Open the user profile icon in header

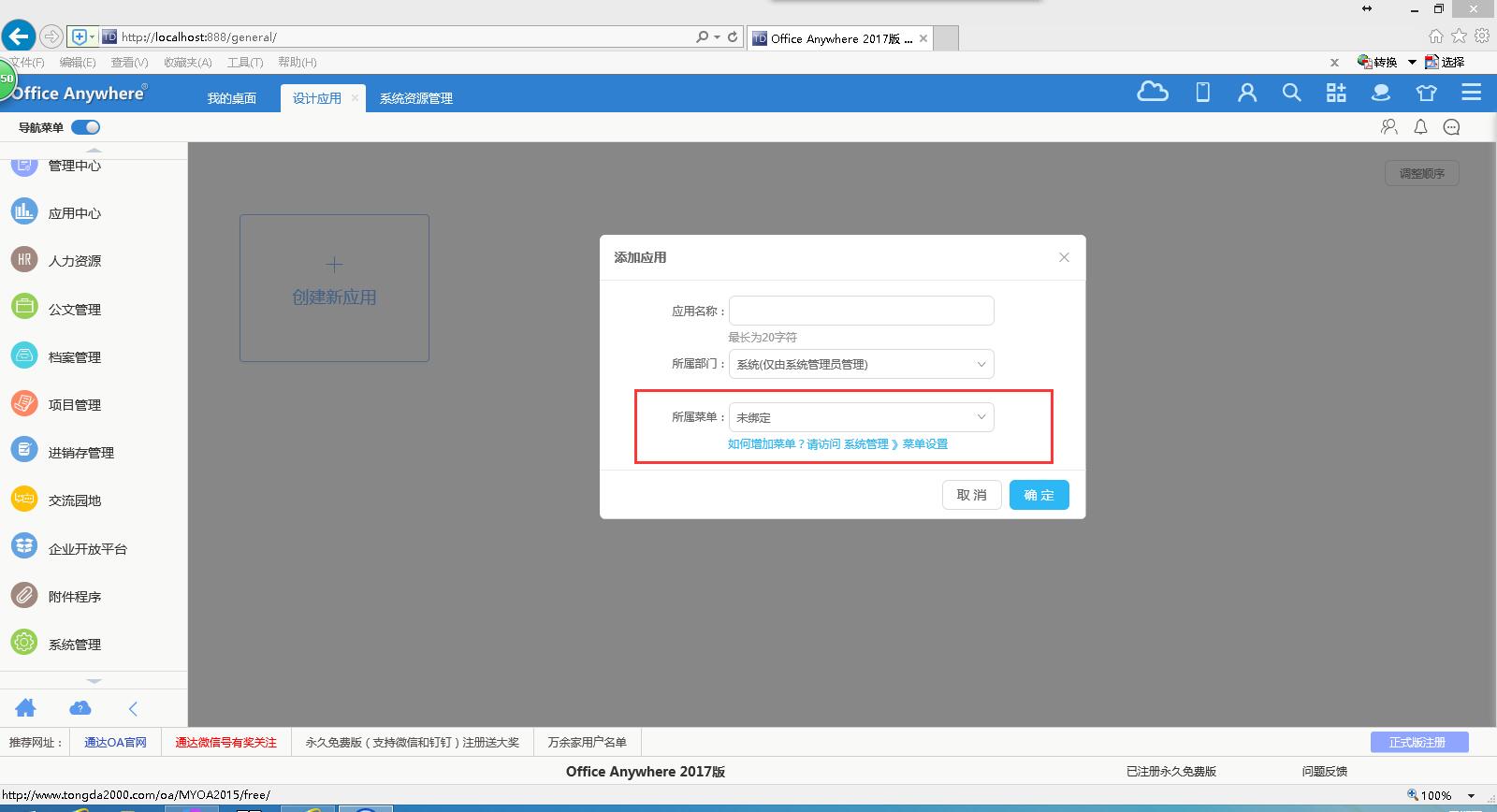click(x=1247, y=92)
